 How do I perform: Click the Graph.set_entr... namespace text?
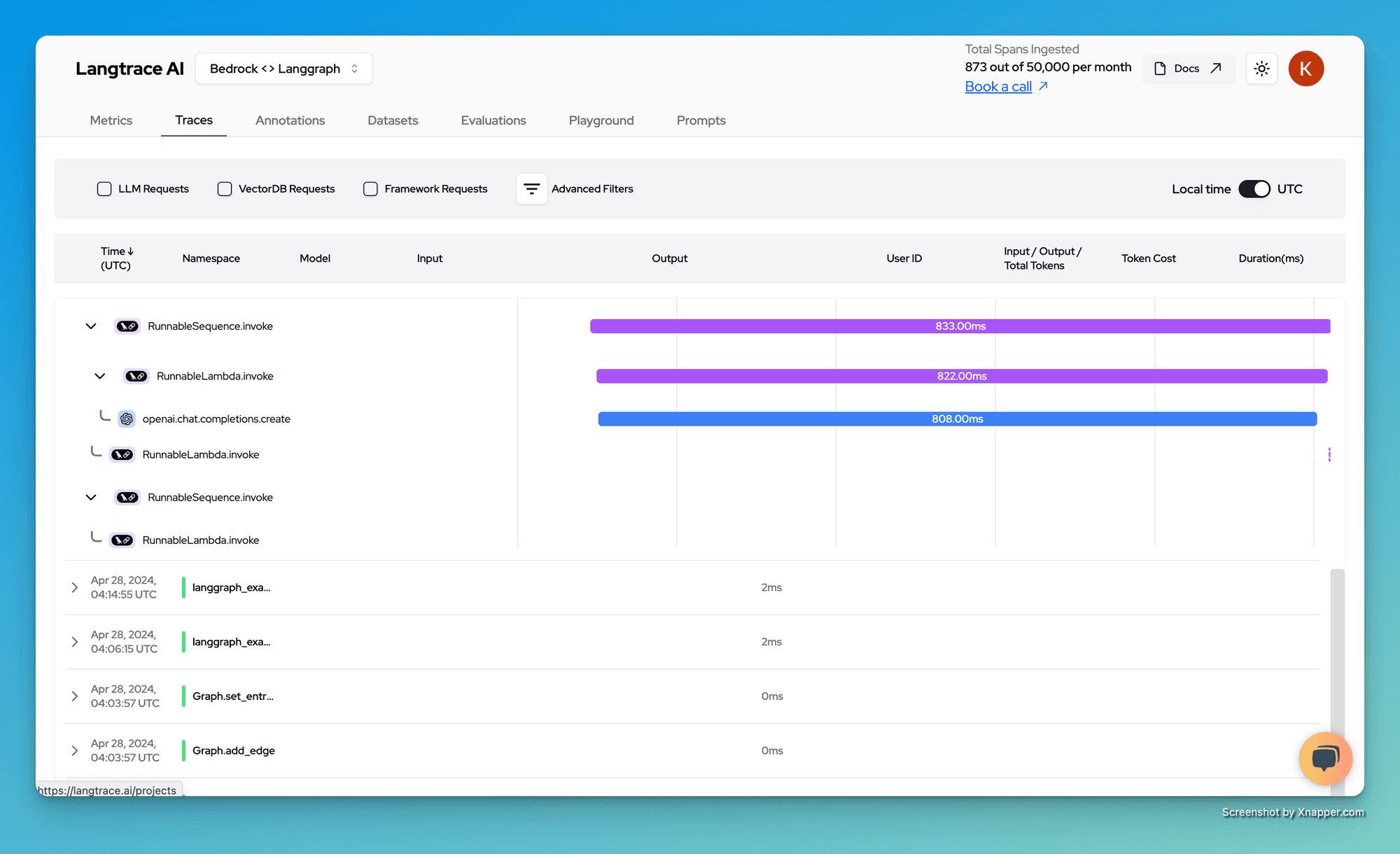233,696
